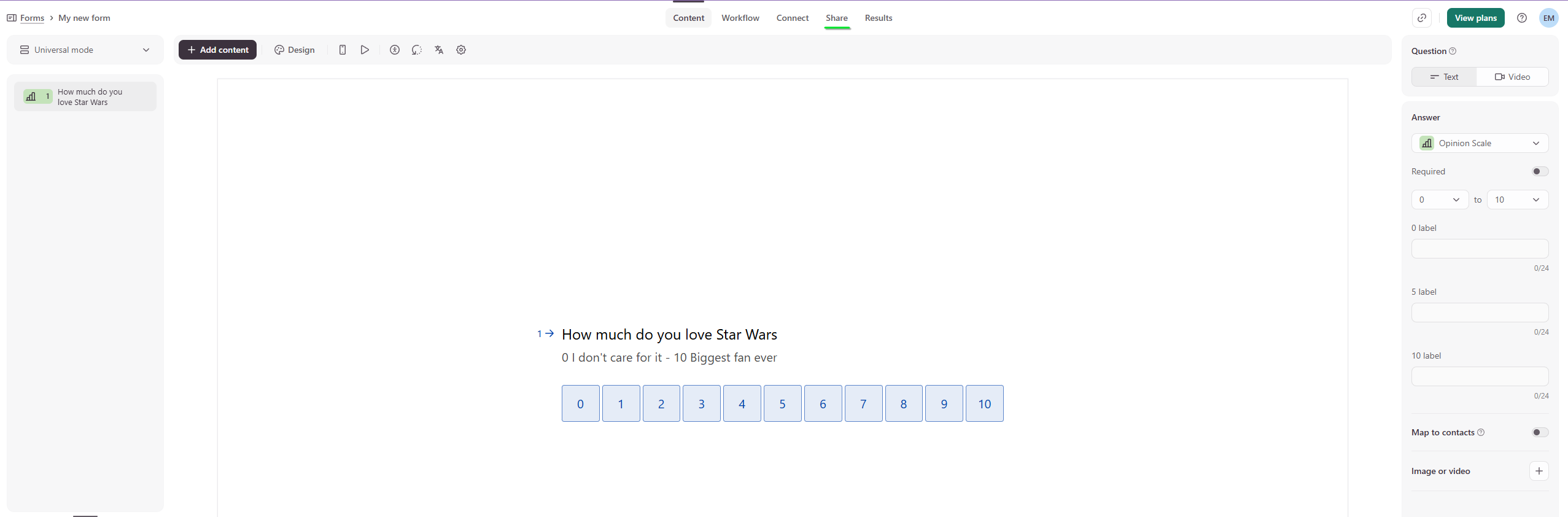The image size is (1568, 517).
Task: Select Text question type
Action: (1444, 77)
